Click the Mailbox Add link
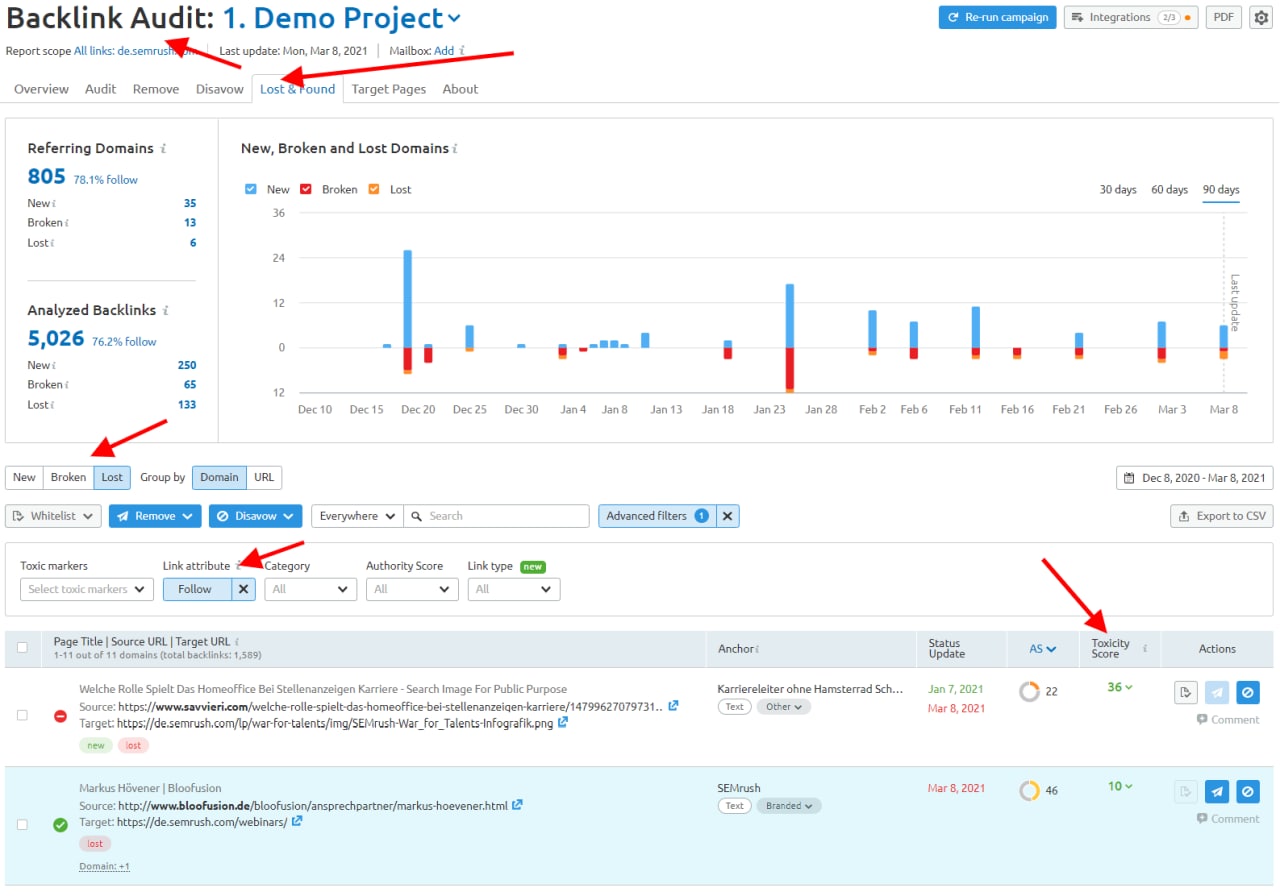Image resolution: width=1280 pixels, height=896 pixels. click(444, 51)
